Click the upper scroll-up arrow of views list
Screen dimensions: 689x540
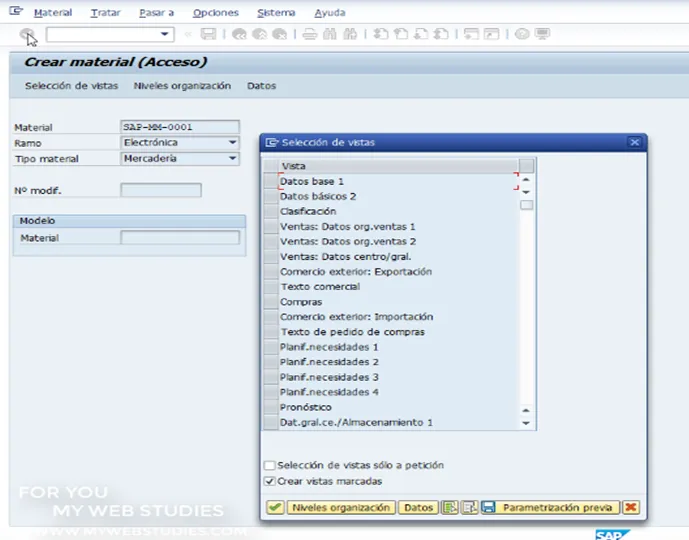coord(526,180)
